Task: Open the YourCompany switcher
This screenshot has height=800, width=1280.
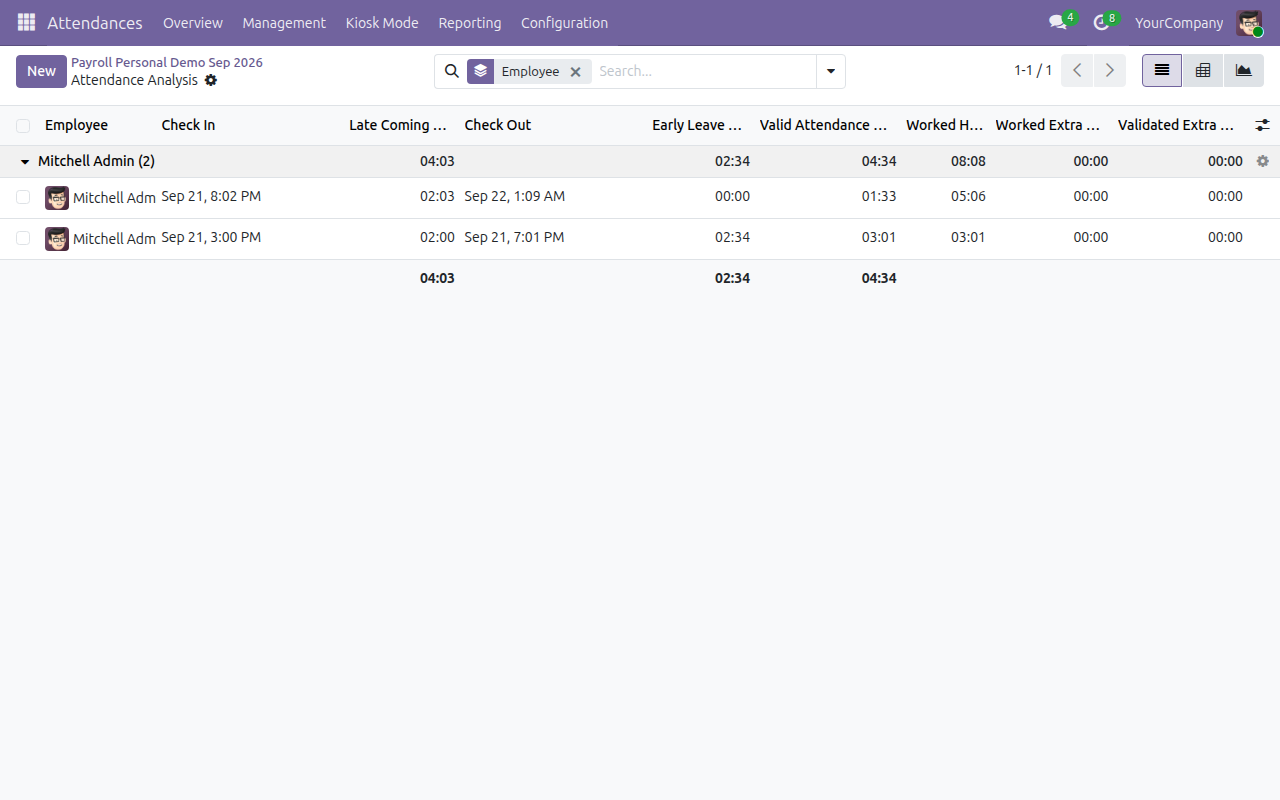Action: [x=1179, y=22]
